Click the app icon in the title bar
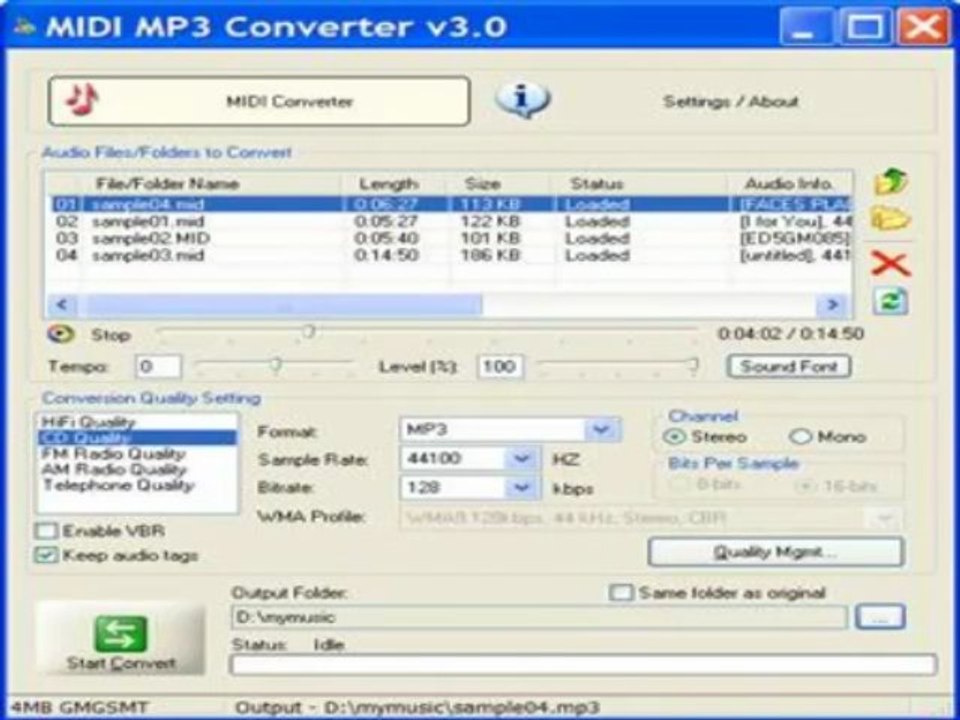Screen dimensions: 960x720 click(x=24, y=26)
